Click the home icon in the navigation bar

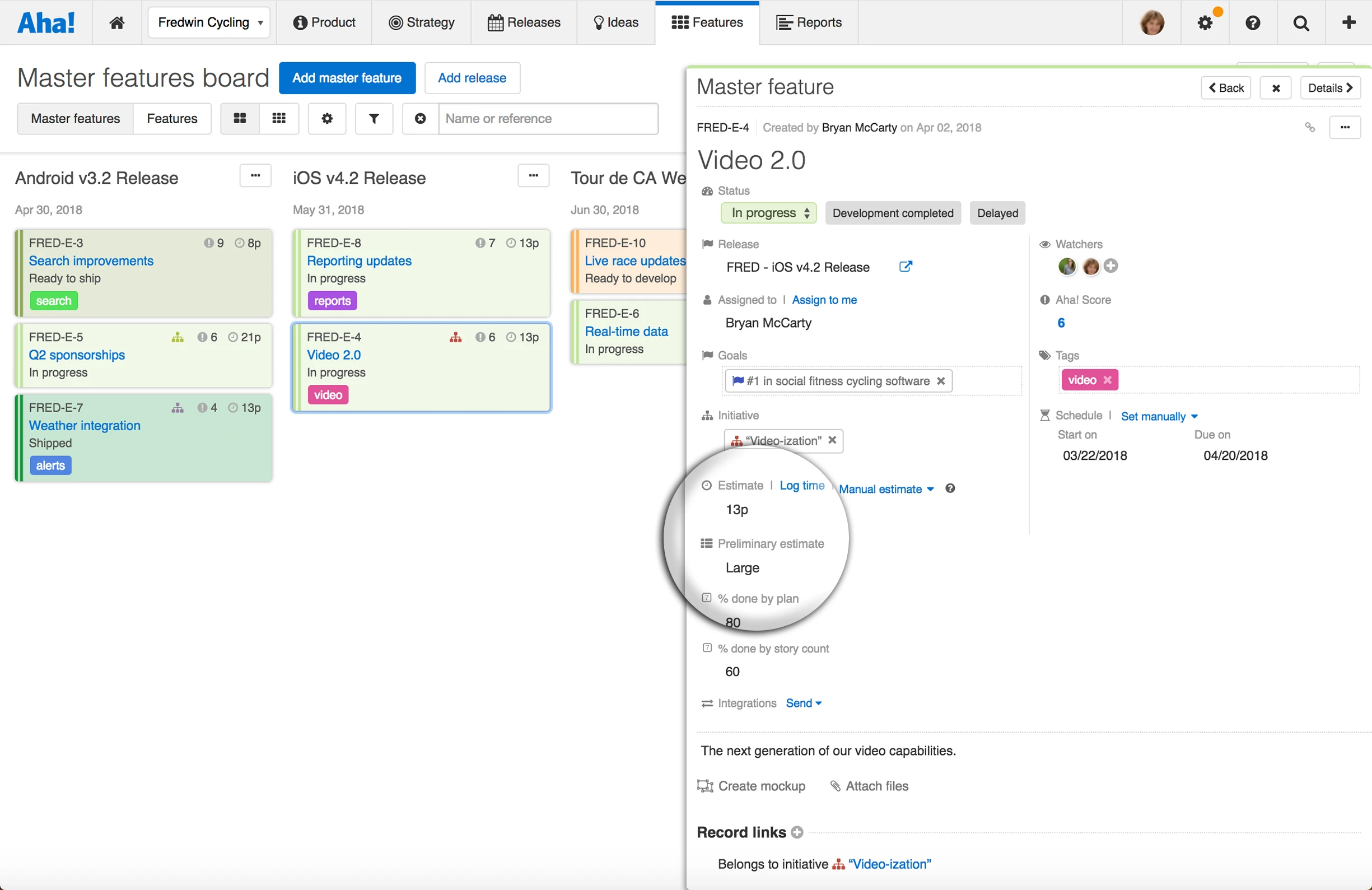click(117, 22)
